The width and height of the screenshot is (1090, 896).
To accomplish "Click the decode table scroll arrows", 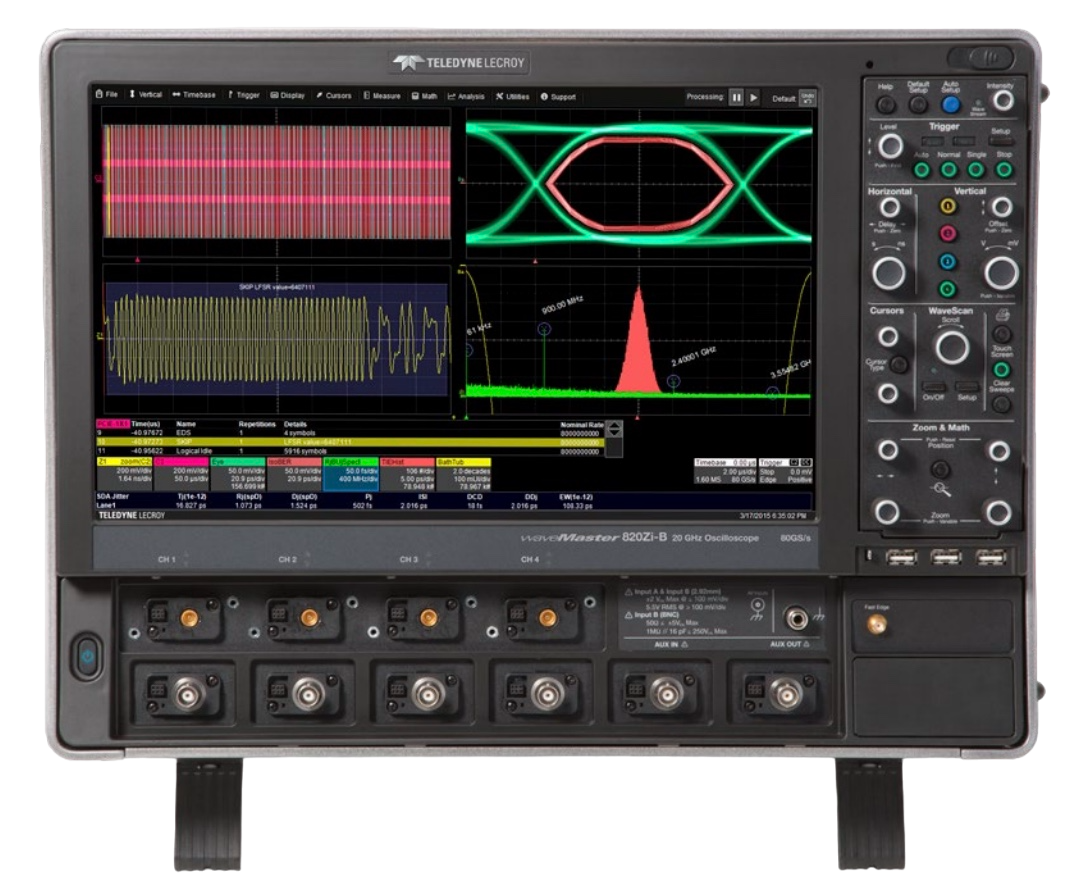I will (x=615, y=429).
